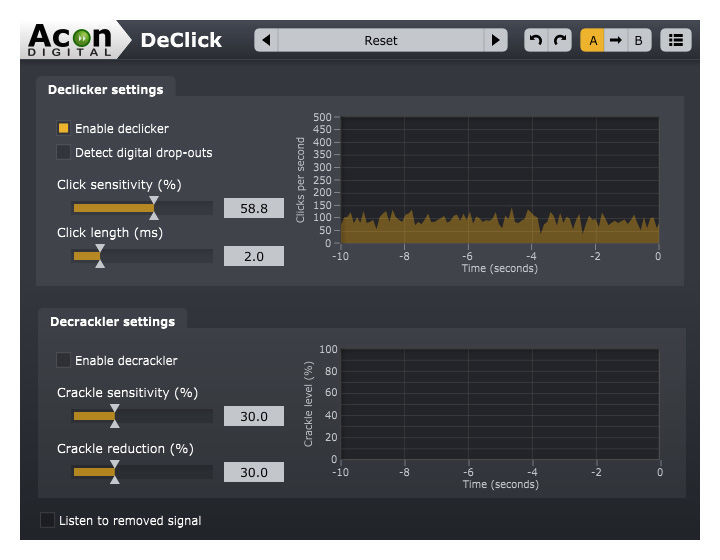Disable the Enable declicker checkbox

tap(63, 128)
